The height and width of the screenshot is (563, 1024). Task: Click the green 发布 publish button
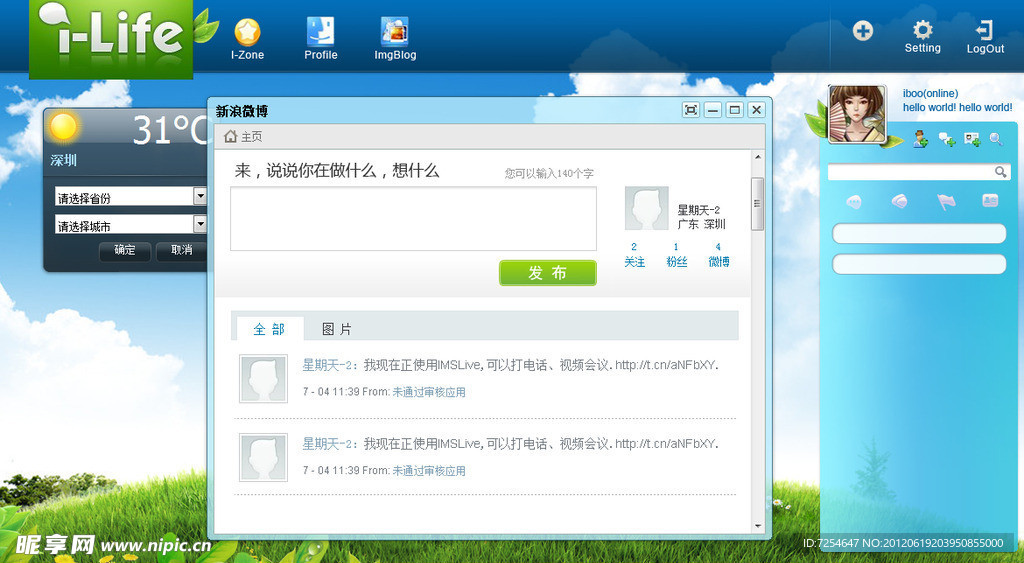point(547,273)
